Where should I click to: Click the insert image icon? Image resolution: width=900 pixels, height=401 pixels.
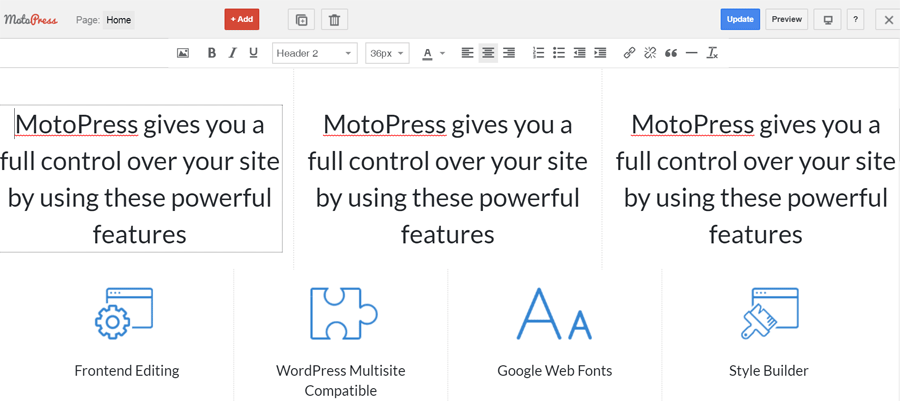(183, 53)
